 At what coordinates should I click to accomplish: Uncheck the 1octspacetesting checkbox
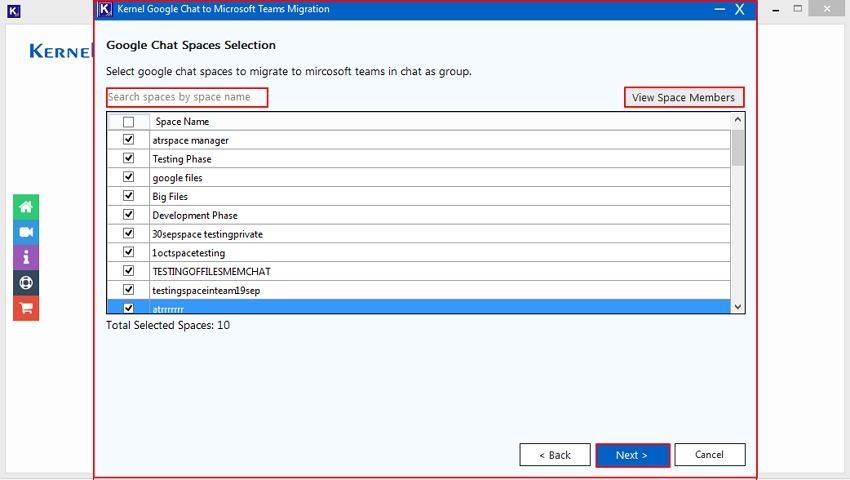coord(128,252)
